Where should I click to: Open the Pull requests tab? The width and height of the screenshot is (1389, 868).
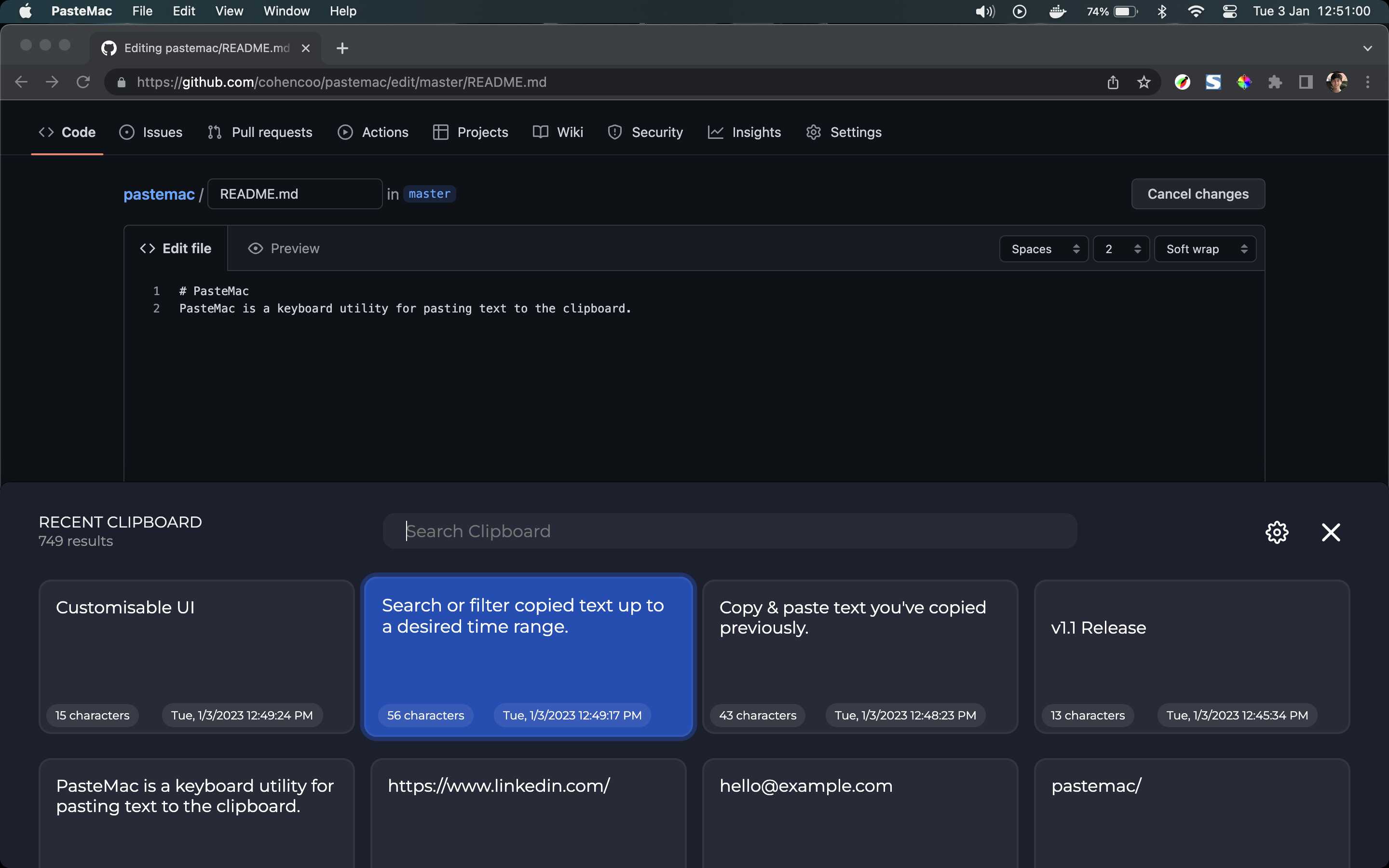260,132
